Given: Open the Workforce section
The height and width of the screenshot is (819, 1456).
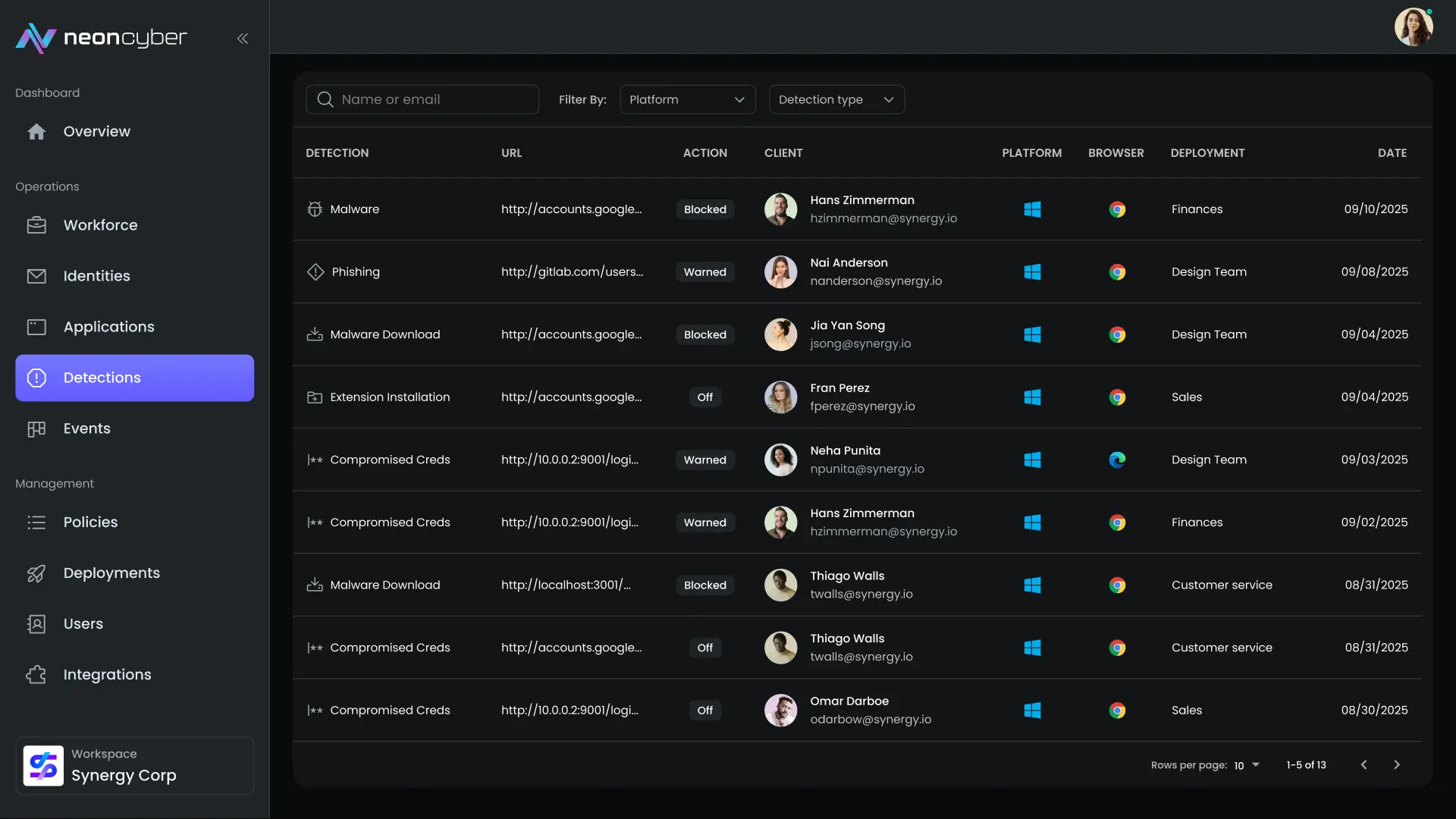Looking at the screenshot, I should point(100,225).
